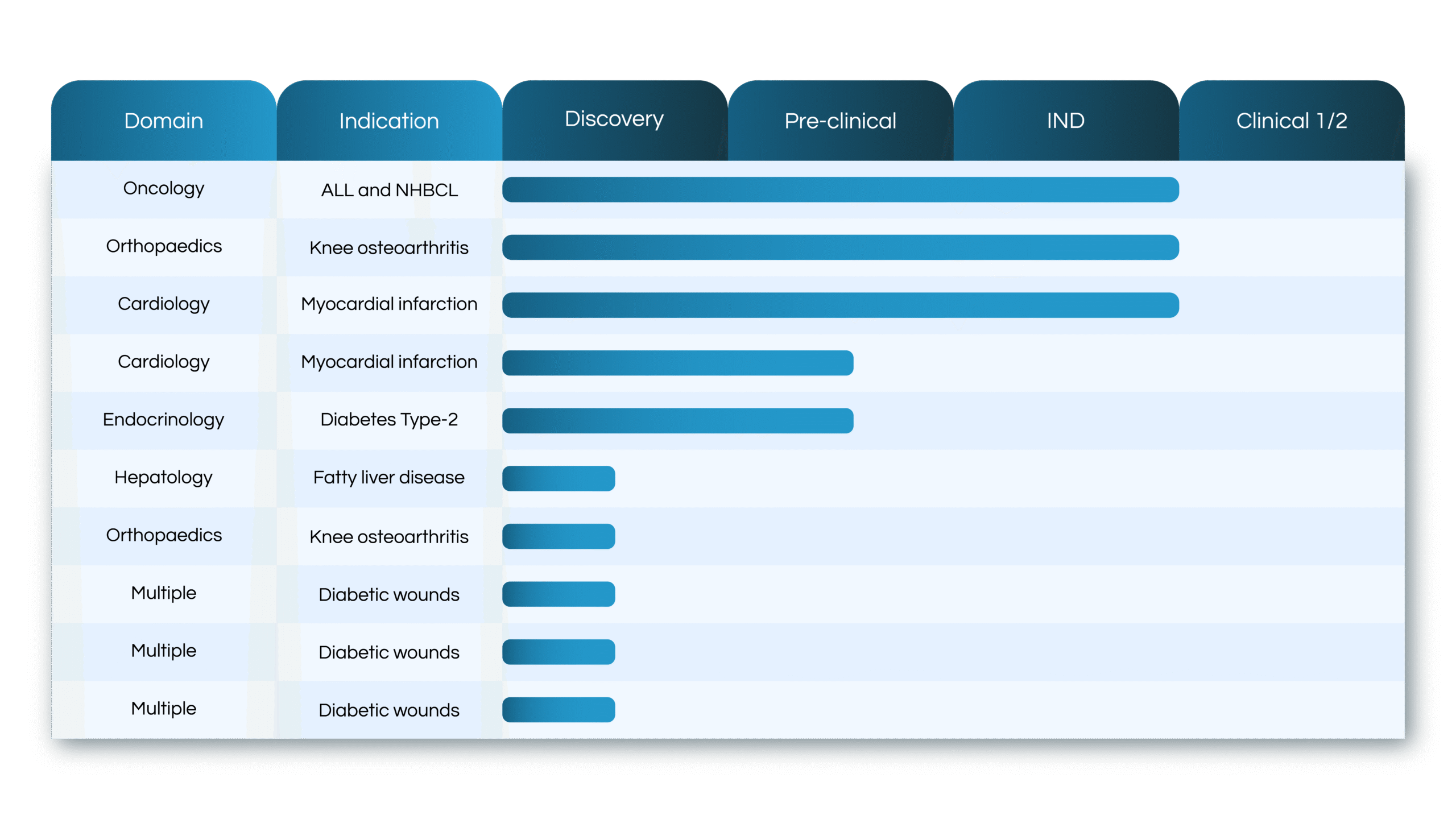This screenshot has width=1456, height=819.
Task: Click the first Multiple domain cell
Action: (x=164, y=593)
